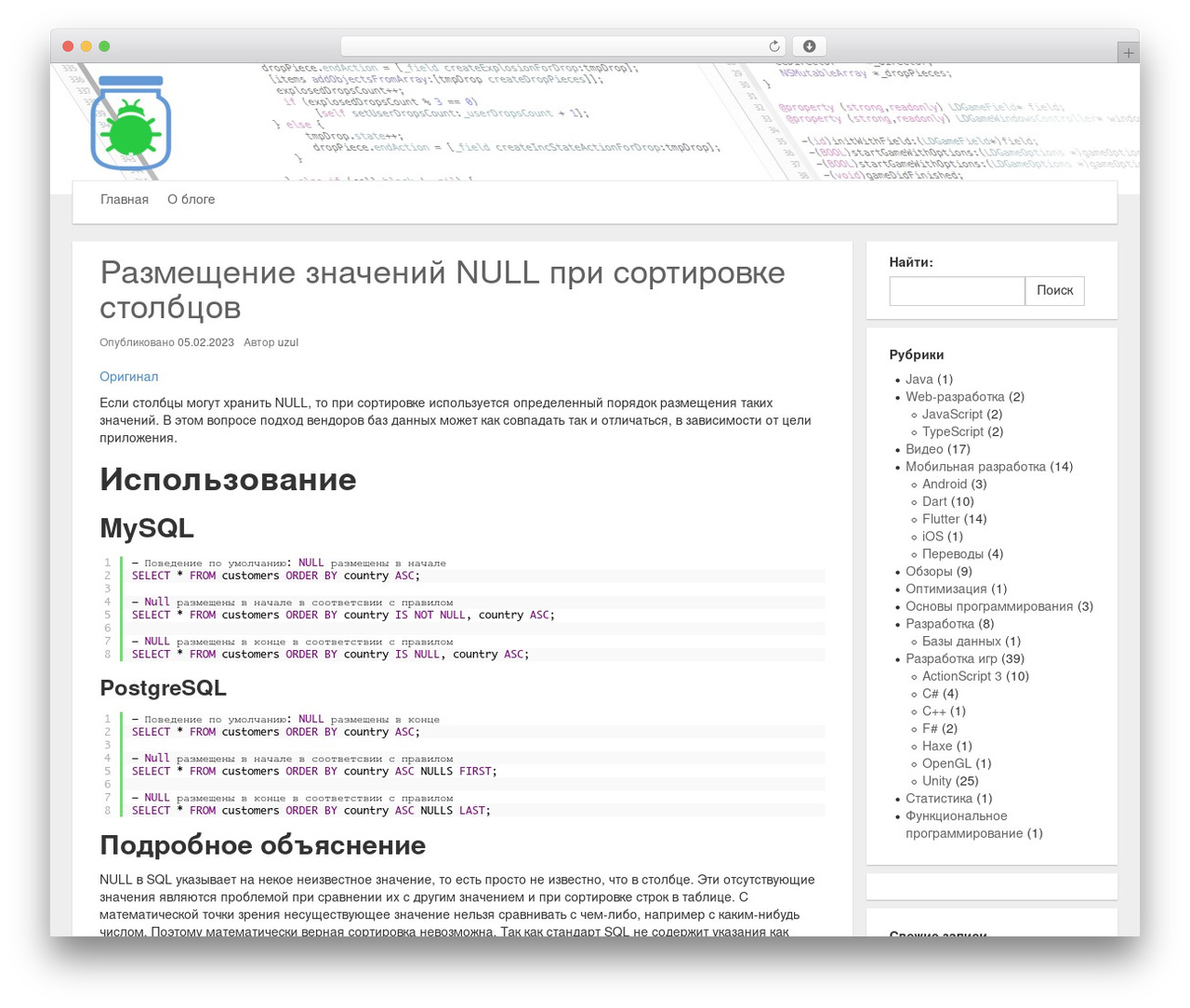Viewport: 1190px width, 1008px height.
Task: Open the C# category
Action: point(931,695)
